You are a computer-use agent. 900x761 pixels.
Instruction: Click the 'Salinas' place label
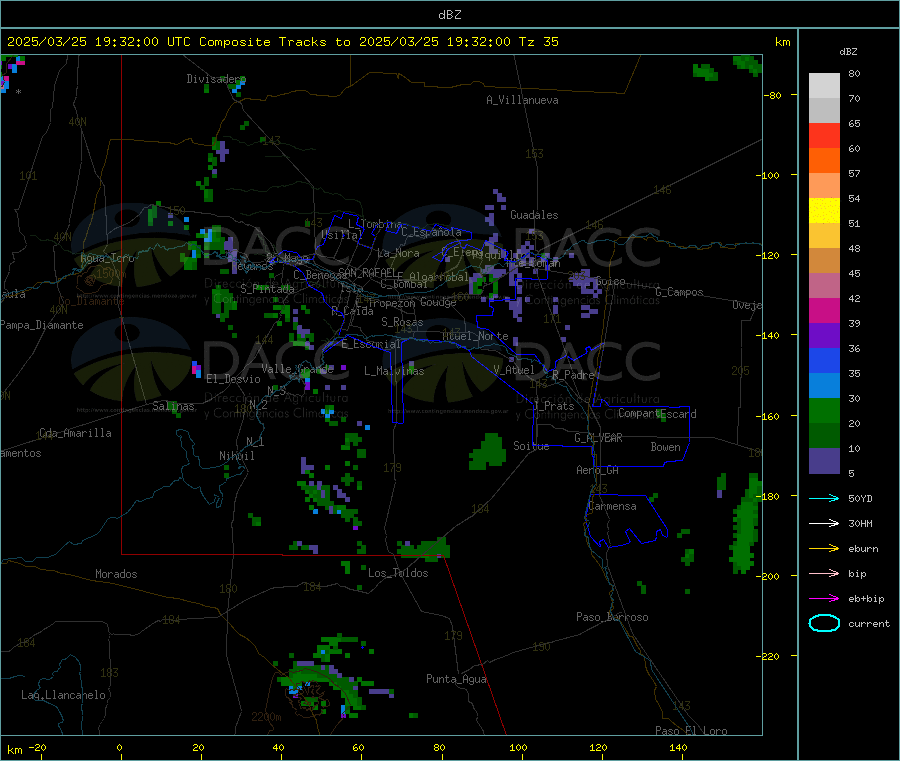click(x=173, y=406)
